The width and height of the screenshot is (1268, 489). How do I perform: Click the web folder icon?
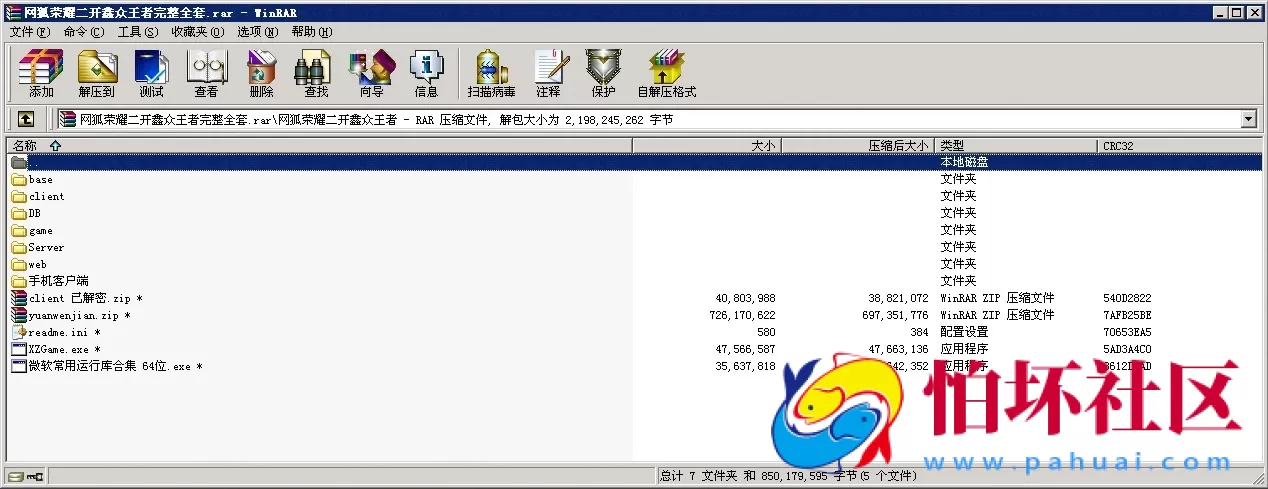tap(19, 265)
